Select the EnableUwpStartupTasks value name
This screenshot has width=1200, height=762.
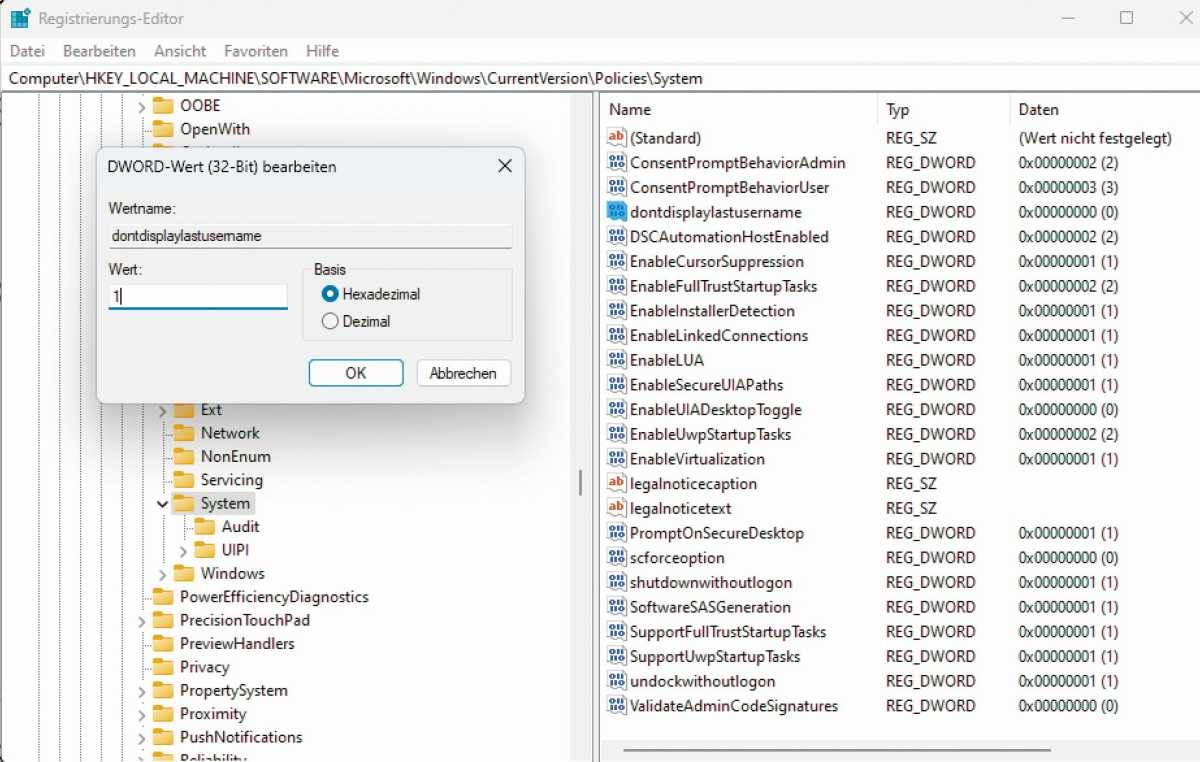[710, 434]
